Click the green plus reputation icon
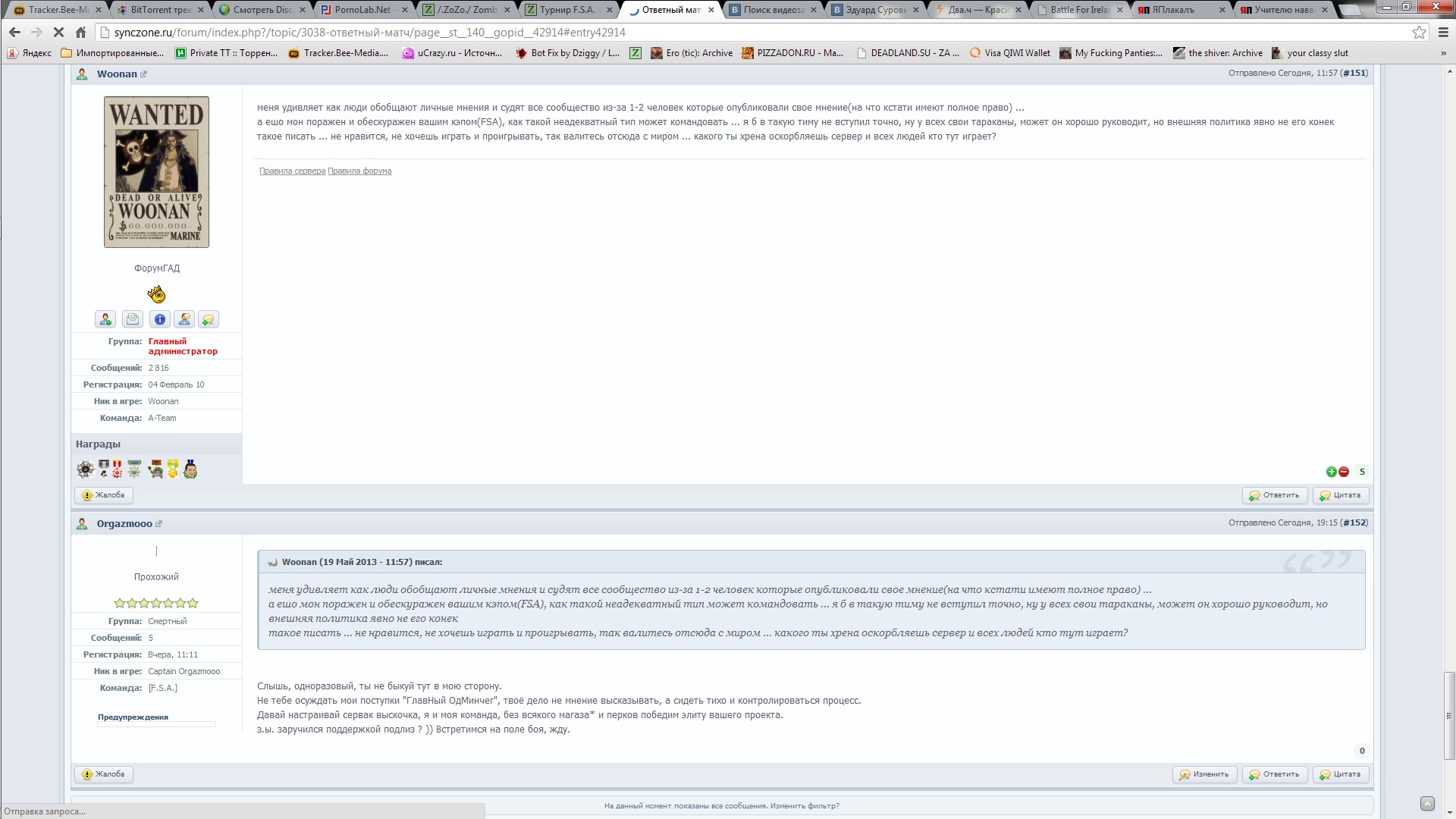 1331,472
